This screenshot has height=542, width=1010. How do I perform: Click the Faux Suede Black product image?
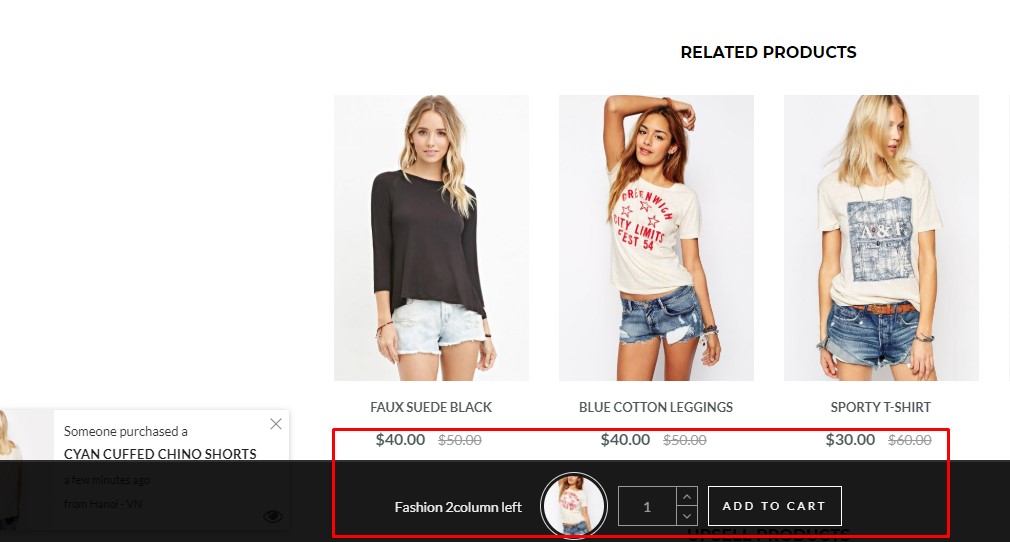431,238
